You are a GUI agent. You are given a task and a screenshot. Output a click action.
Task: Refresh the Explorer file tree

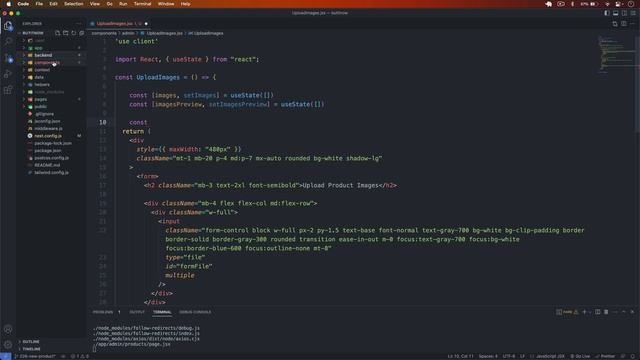click(74, 33)
